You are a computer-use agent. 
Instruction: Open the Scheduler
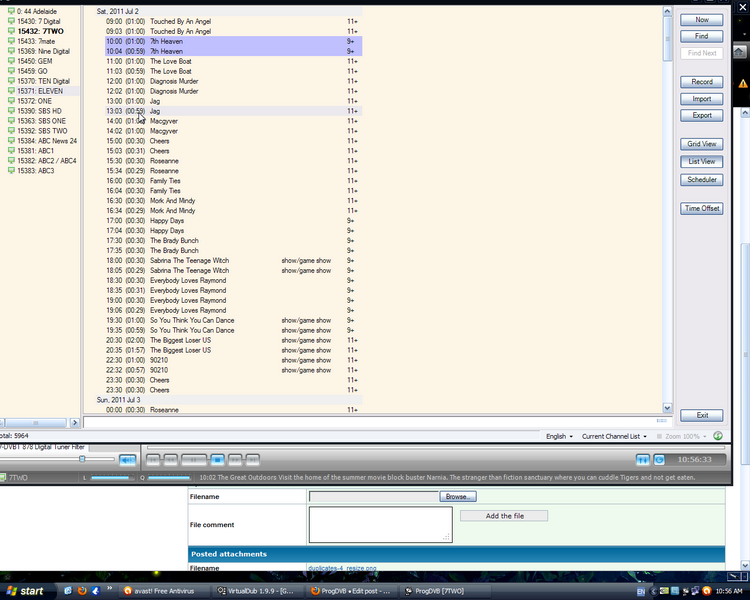[701, 180]
